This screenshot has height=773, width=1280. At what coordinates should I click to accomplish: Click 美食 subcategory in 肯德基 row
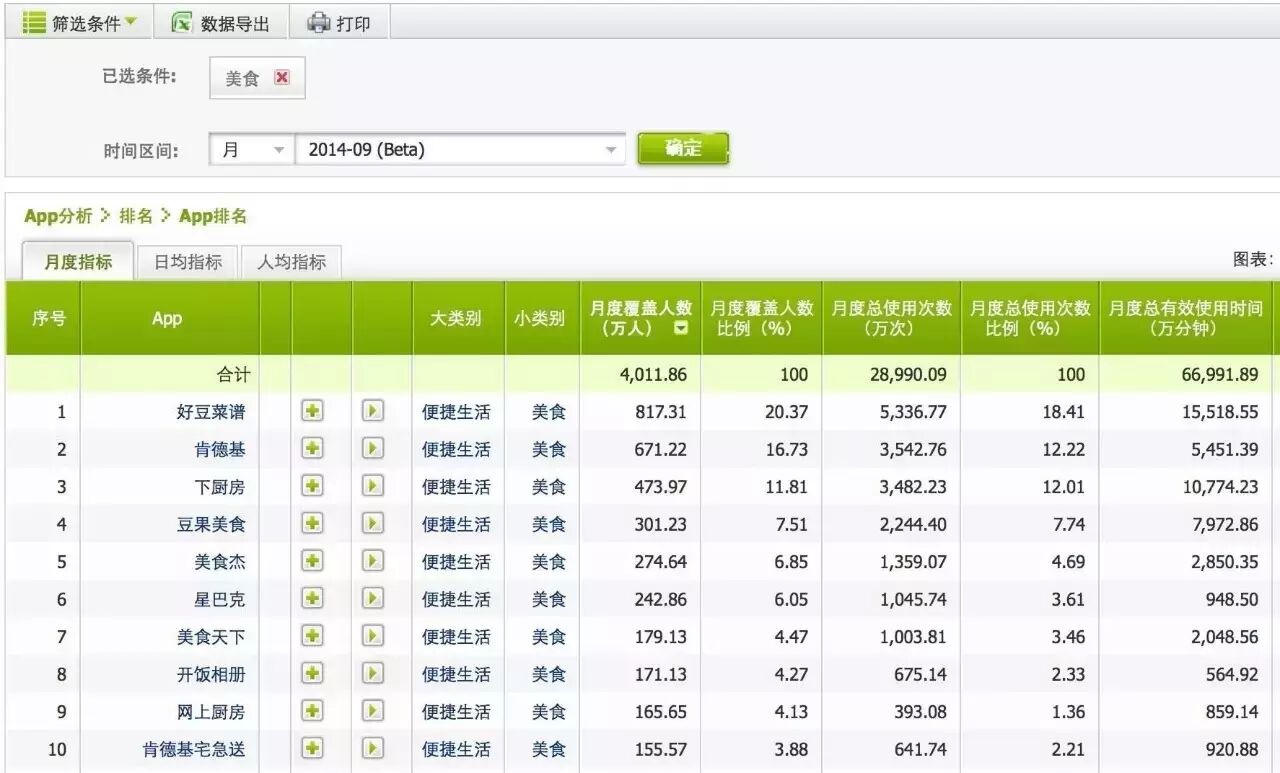549,450
